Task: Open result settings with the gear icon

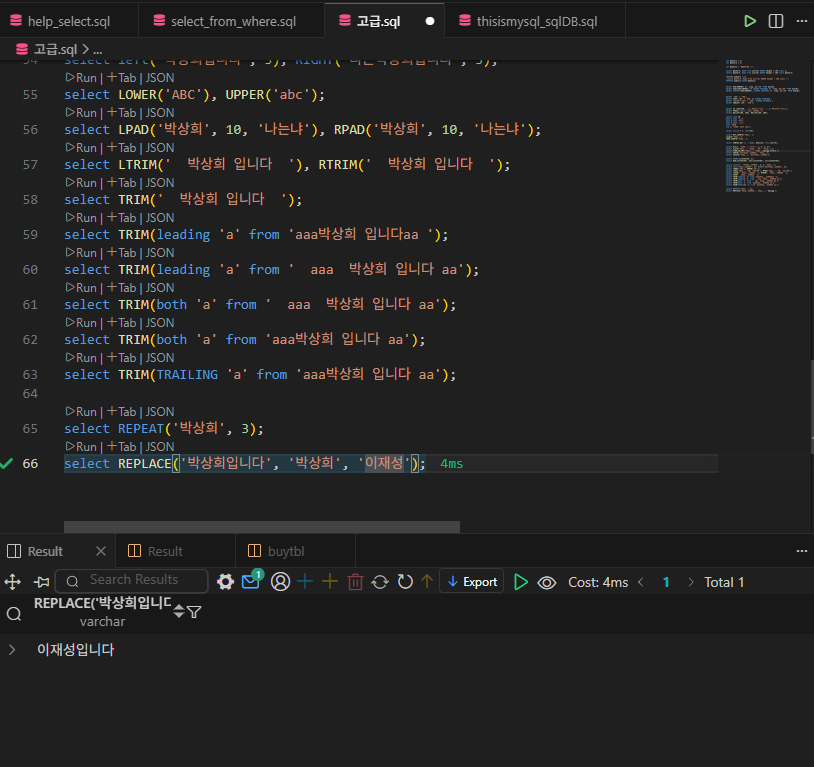Action: (x=225, y=582)
